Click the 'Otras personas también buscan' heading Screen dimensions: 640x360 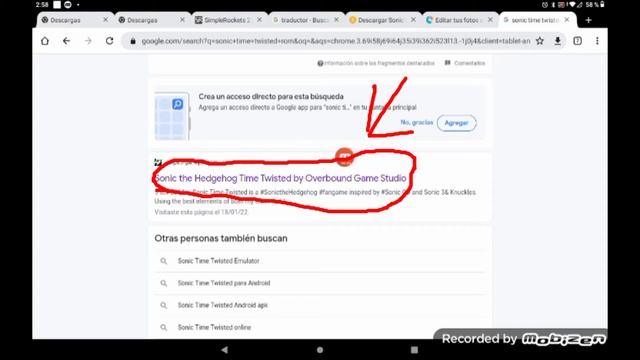[x=221, y=238]
